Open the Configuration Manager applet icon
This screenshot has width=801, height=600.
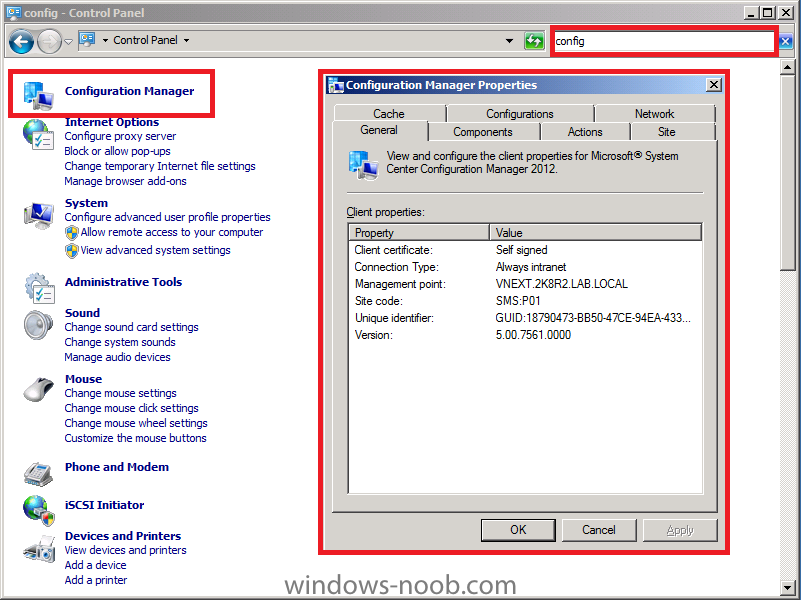click(38, 95)
